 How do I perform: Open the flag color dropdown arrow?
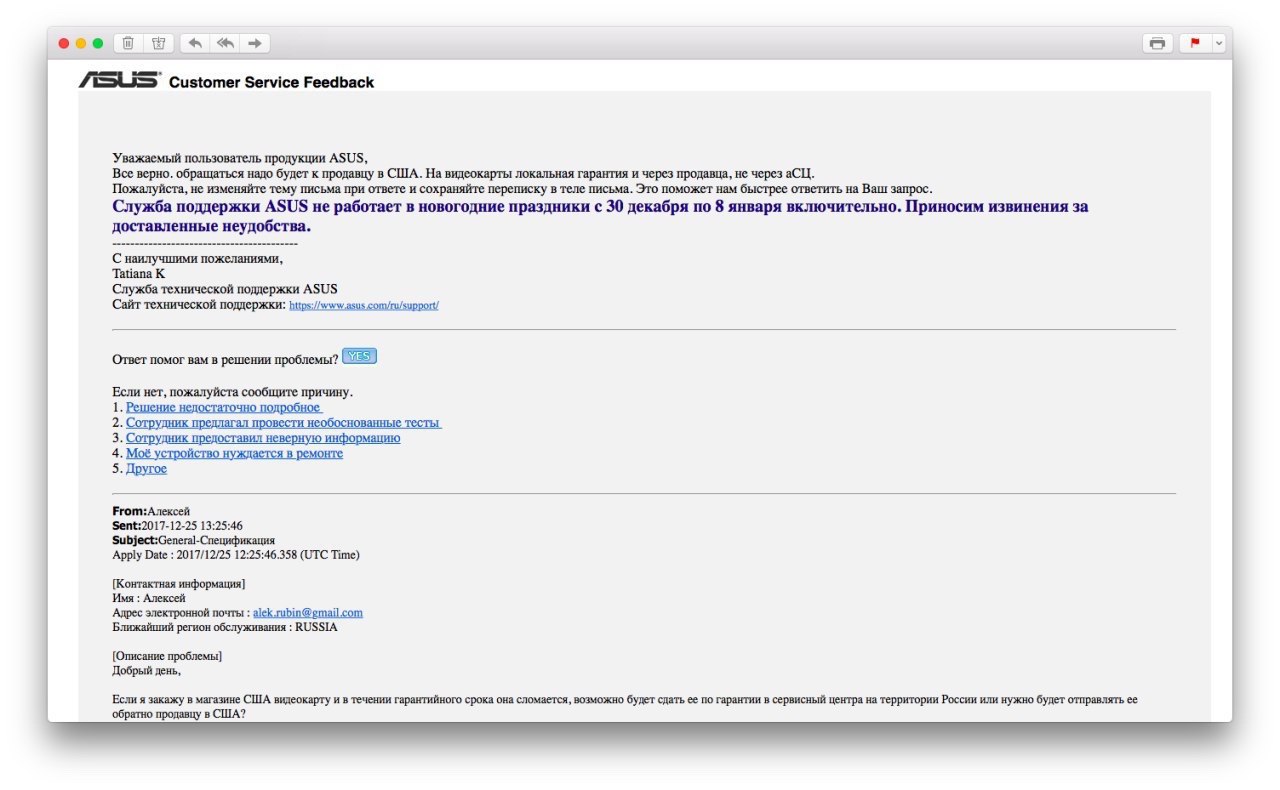point(1218,43)
